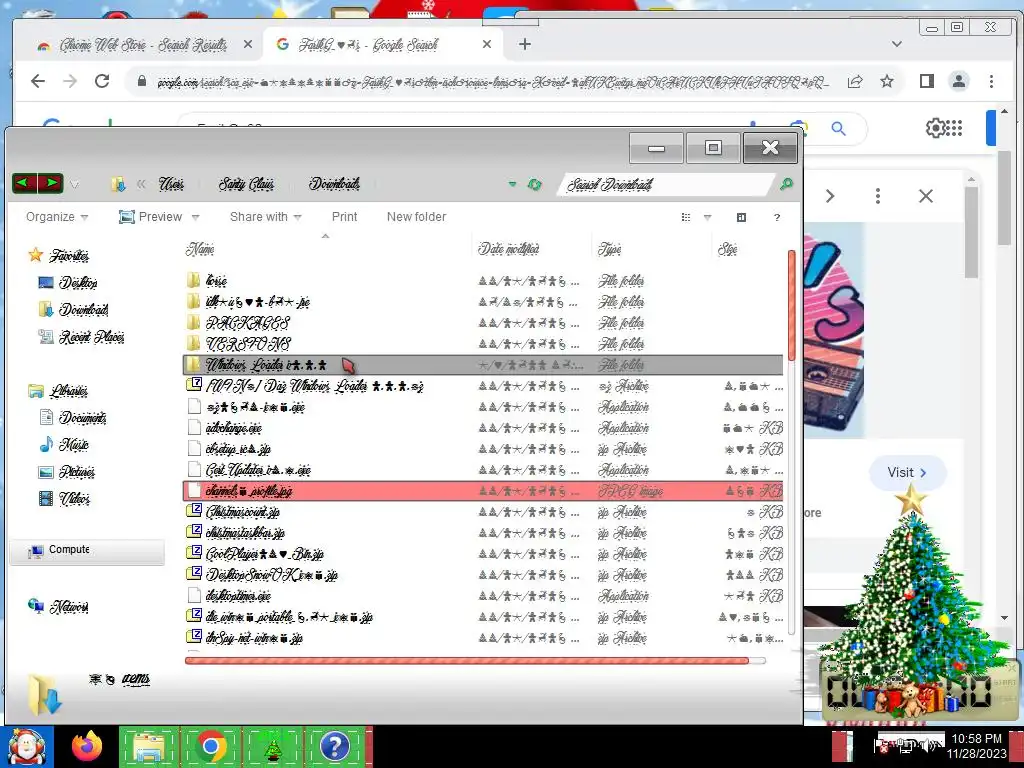Open the Help question mark taskbar item

[x=334, y=746]
